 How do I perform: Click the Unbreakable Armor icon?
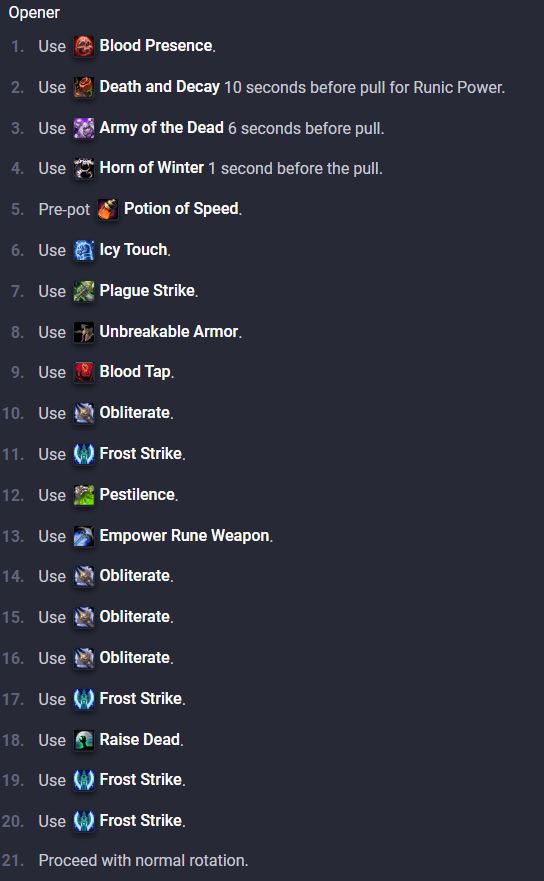84,332
